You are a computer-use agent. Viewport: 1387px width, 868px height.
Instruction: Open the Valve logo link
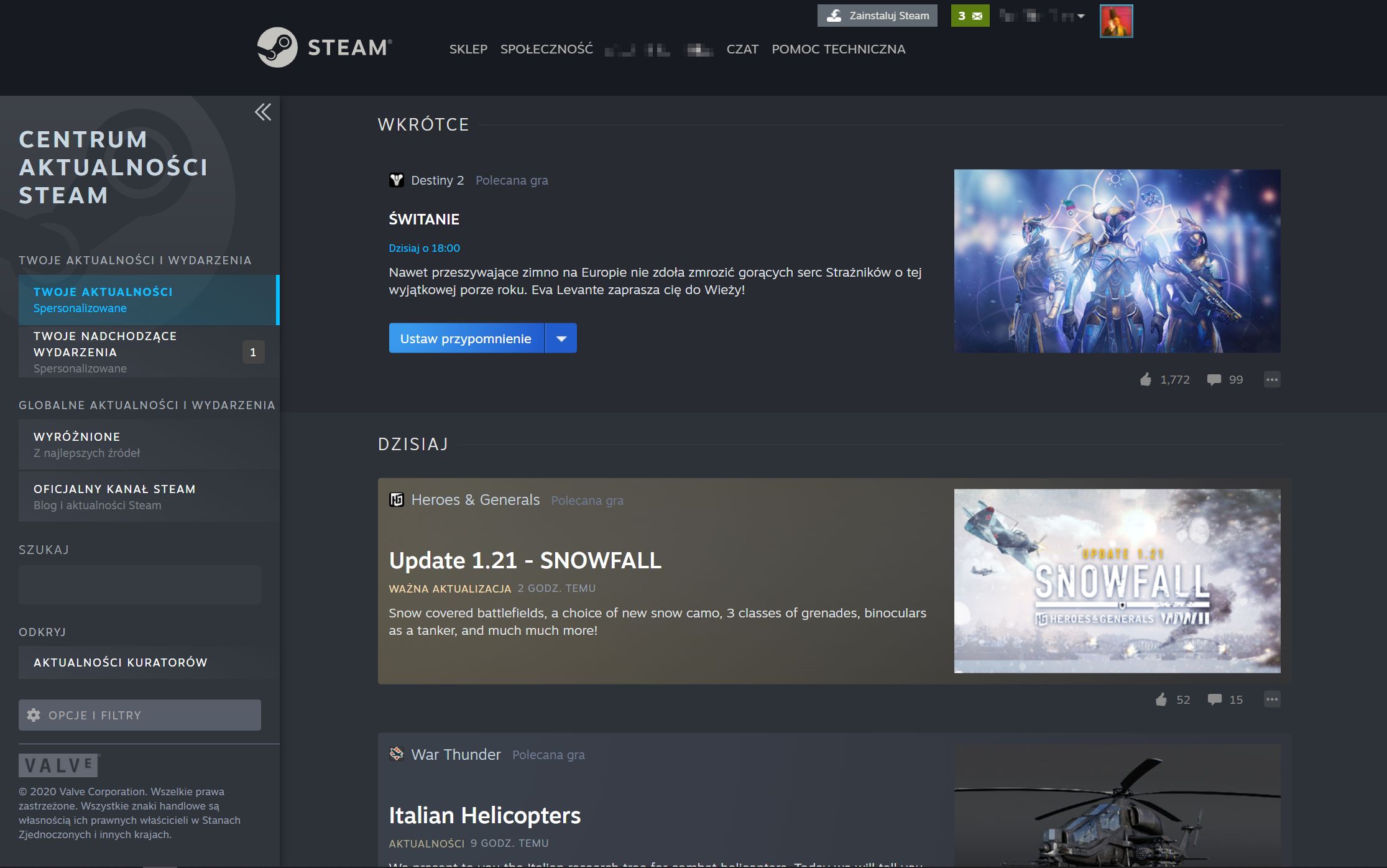(x=59, y=765)
